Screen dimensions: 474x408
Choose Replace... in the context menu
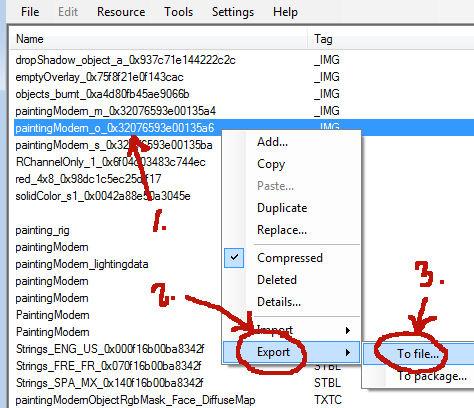click(282, 230)
